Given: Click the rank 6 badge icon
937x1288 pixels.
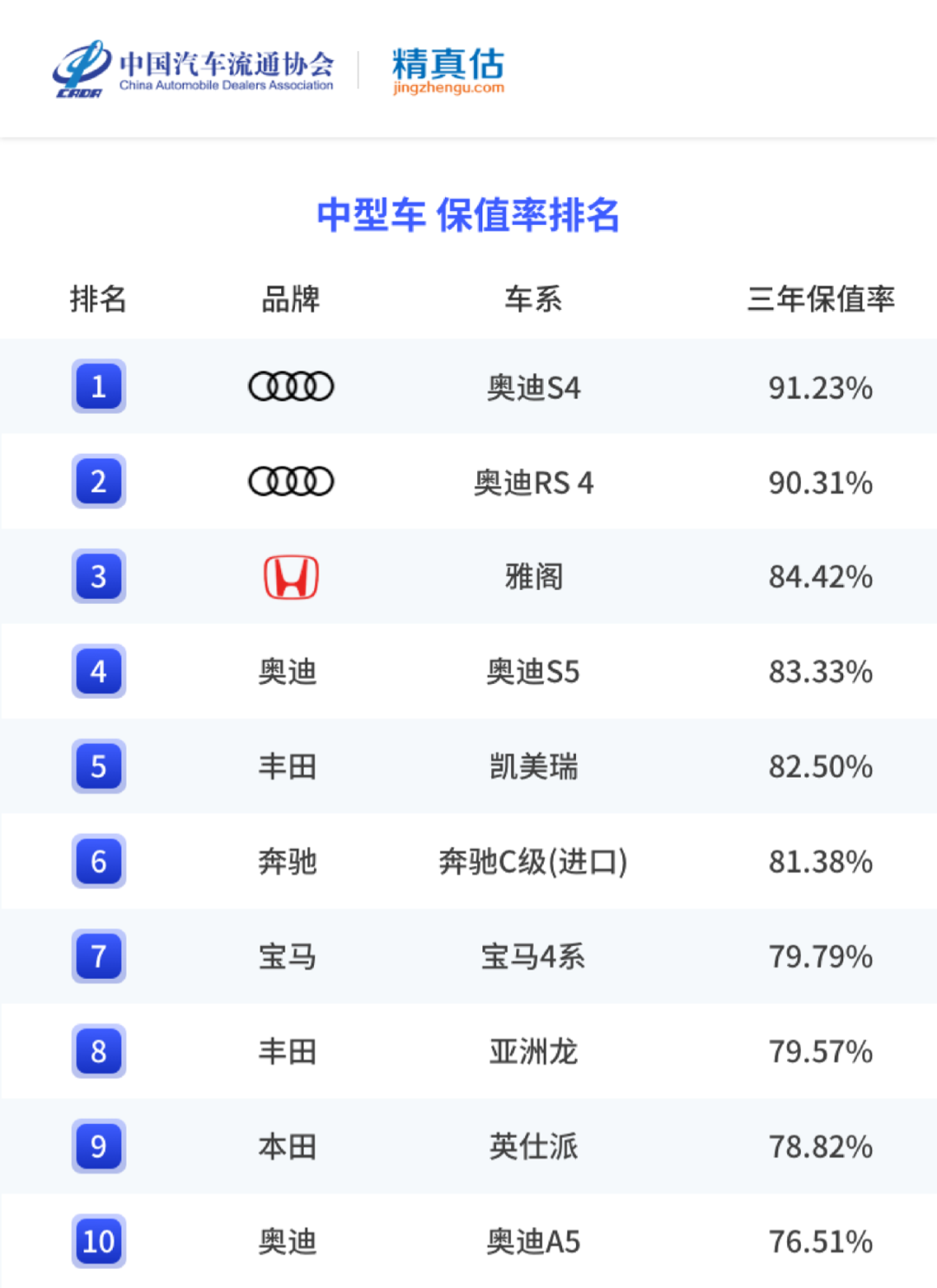Looking at the screenshot, I should coord(99,861).
